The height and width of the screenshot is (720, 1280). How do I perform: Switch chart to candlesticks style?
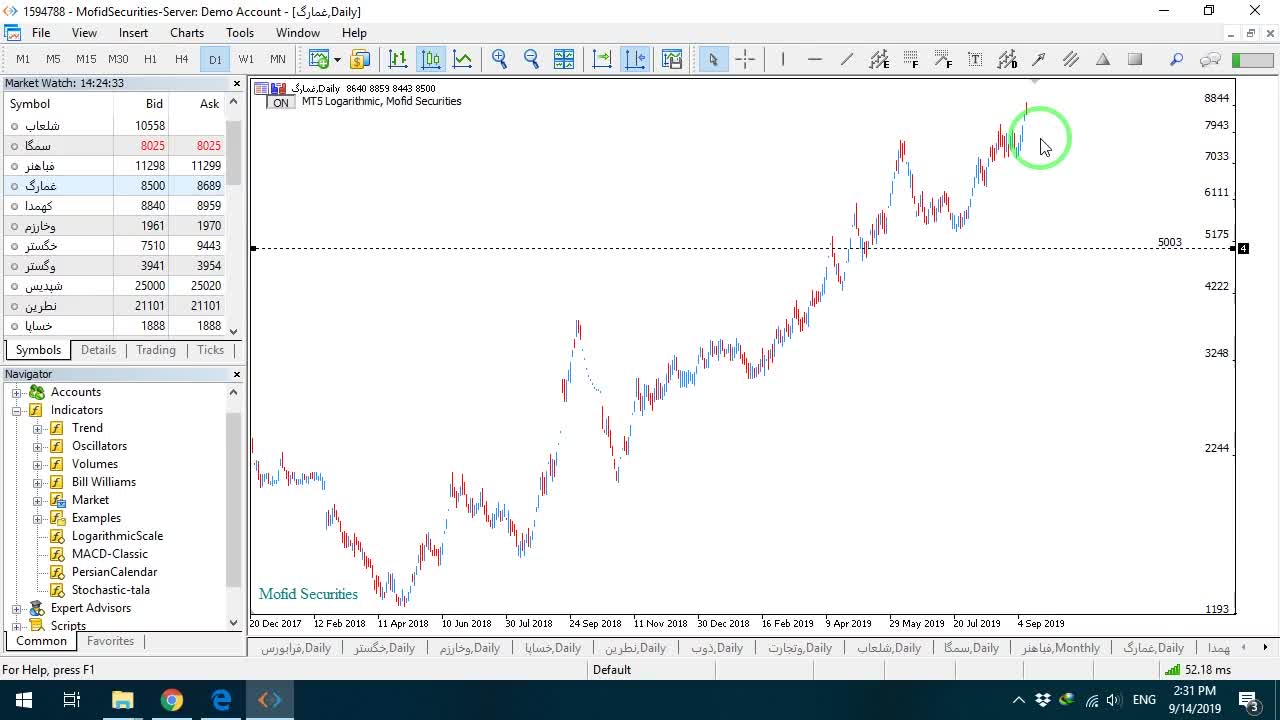pyautogui.click(x=431, y=59)
